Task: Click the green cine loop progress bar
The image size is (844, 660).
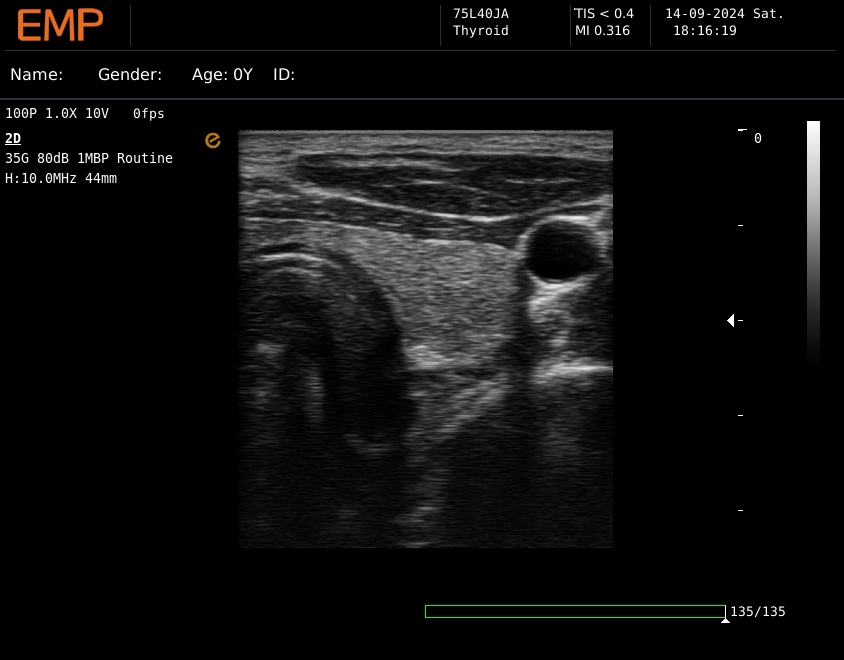Action: [x=575, y=610]
